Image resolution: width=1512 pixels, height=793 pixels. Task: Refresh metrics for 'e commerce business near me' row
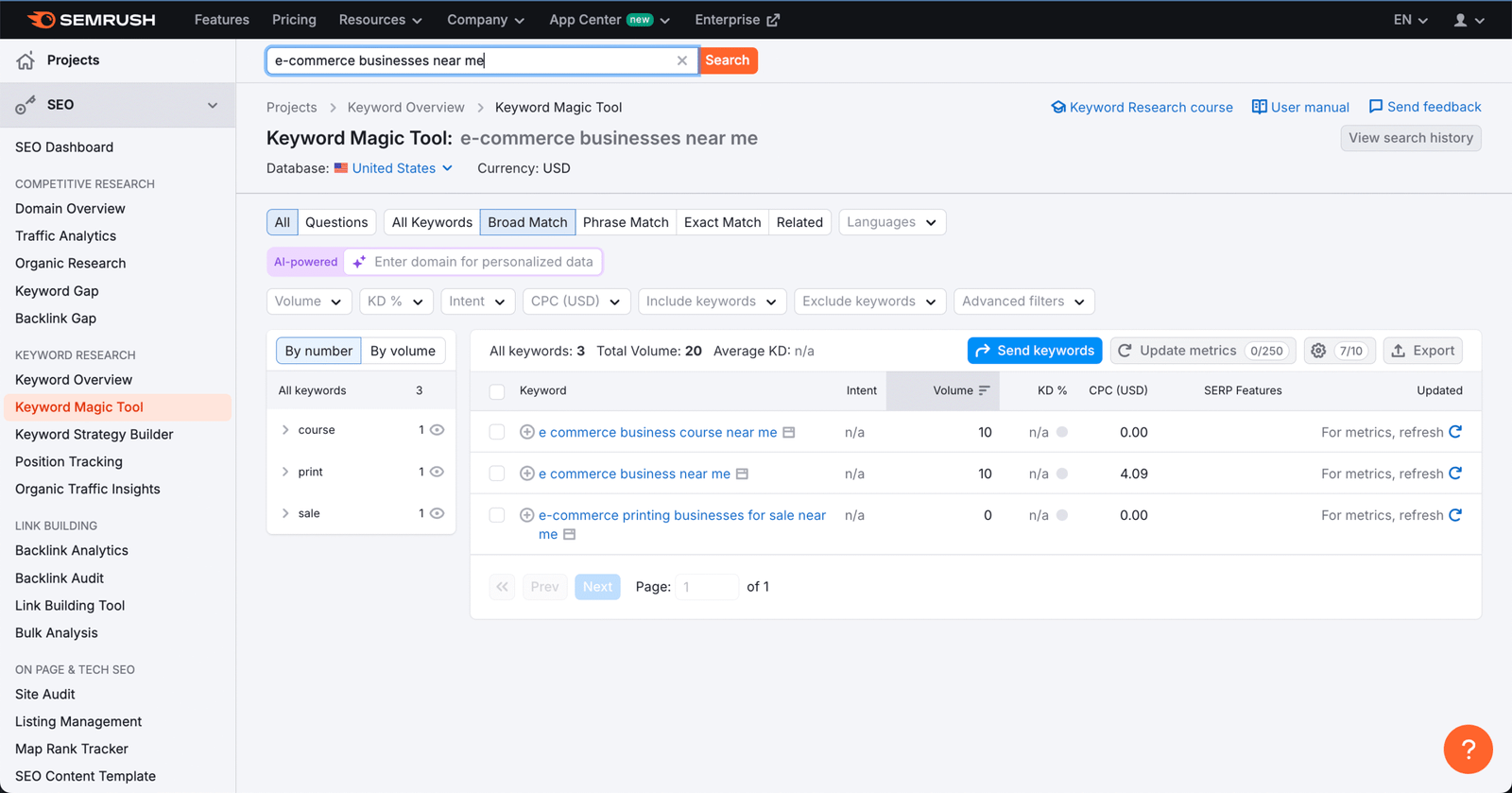[1455, 474]
